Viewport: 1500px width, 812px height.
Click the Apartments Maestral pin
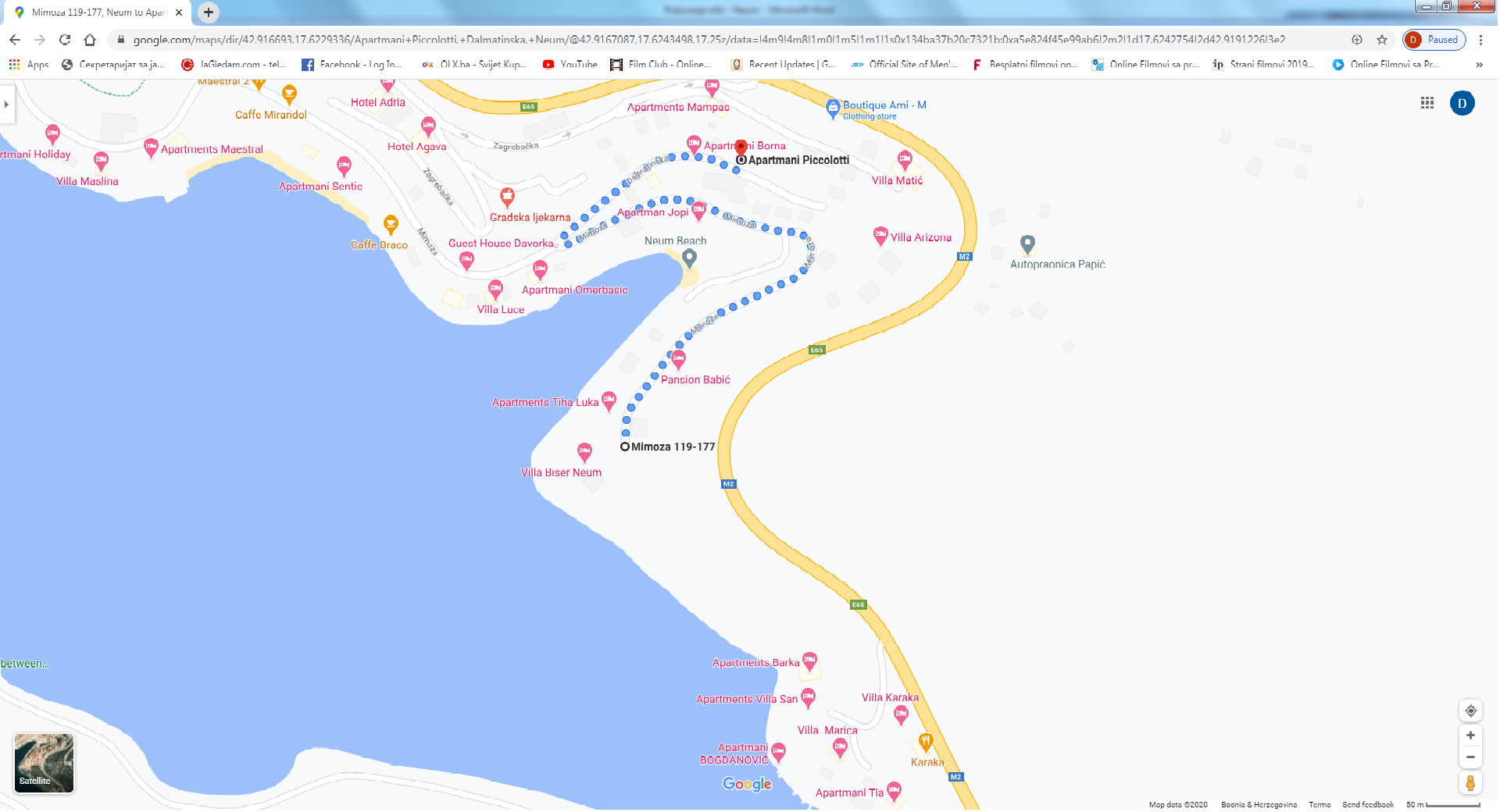151,148
